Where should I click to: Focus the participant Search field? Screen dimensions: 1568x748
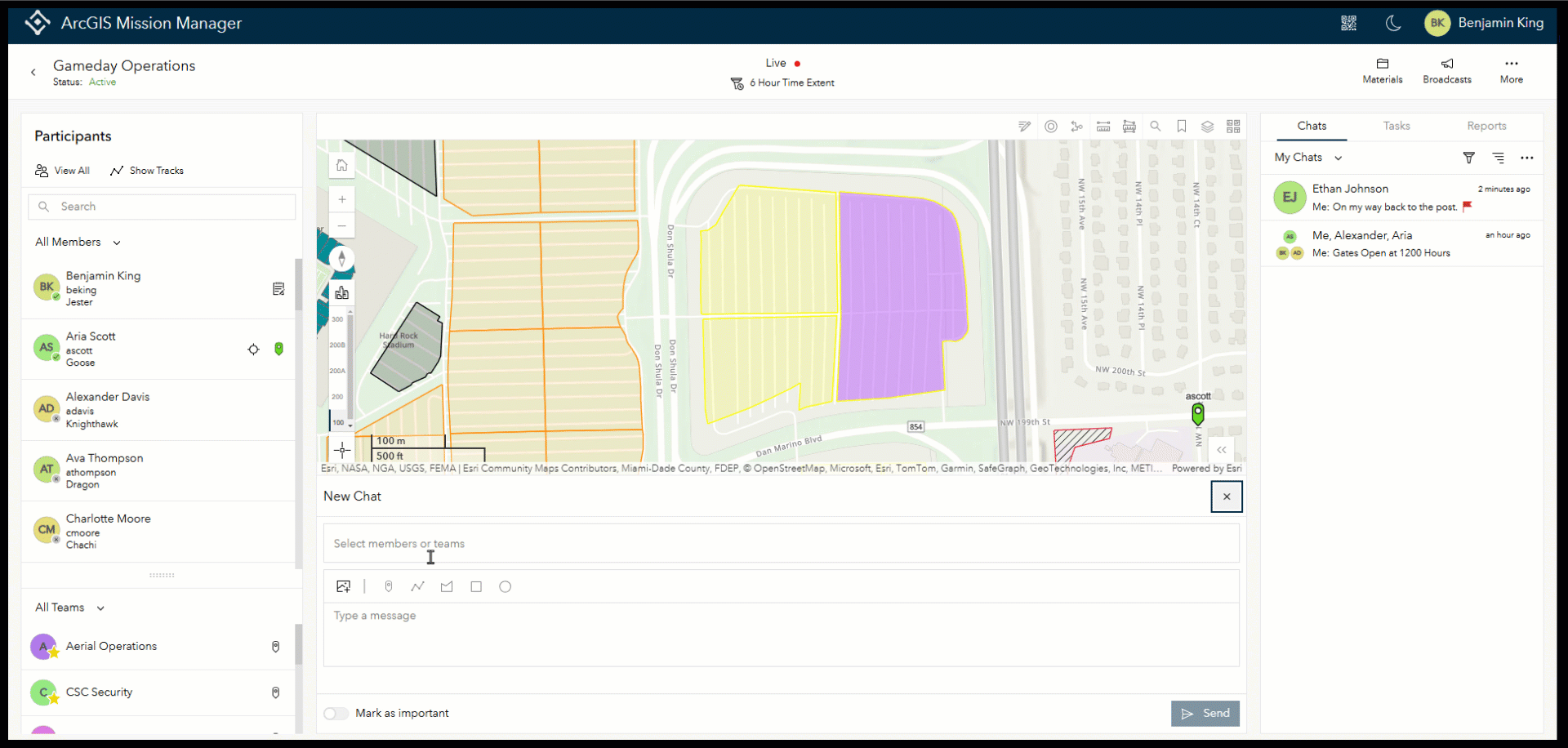162,207
